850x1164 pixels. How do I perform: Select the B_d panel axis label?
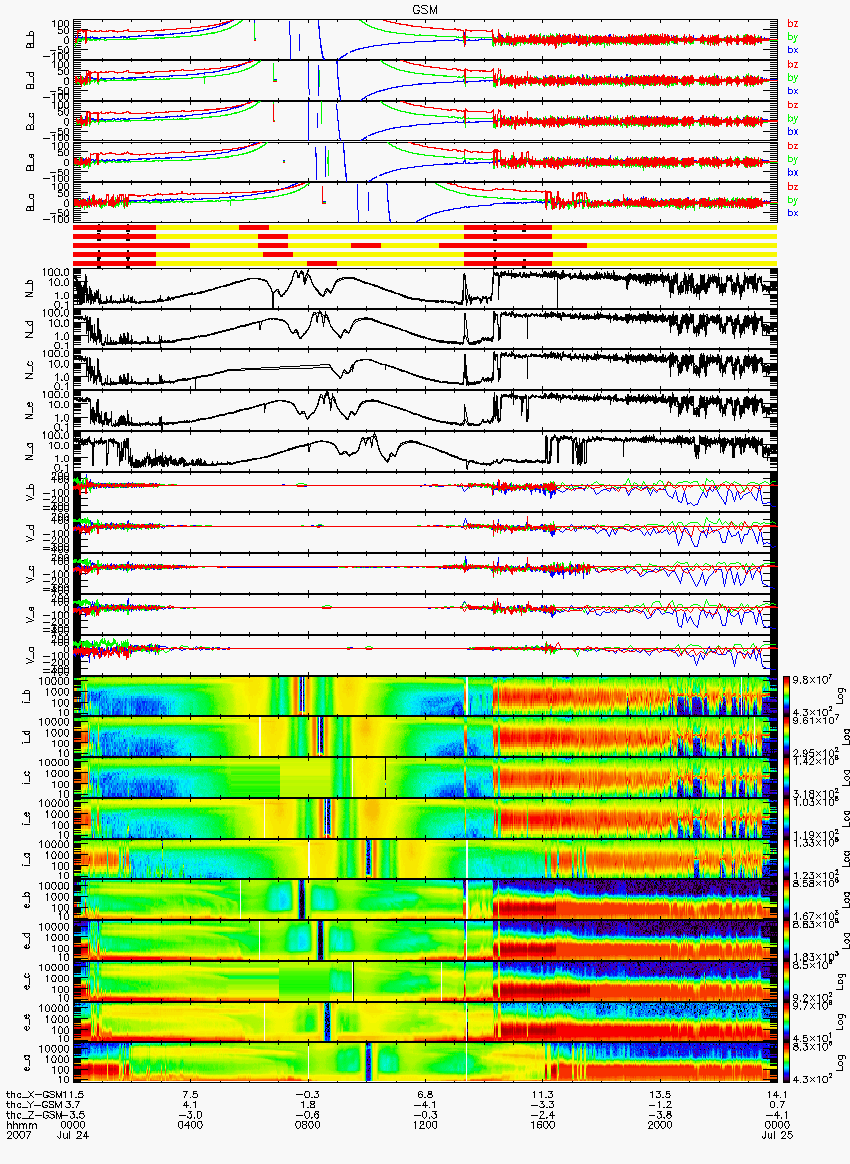point(31,81)
